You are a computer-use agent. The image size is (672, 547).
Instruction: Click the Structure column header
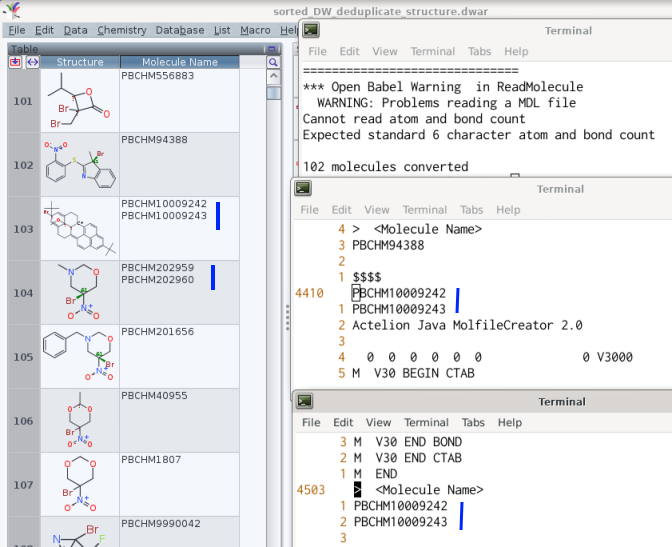[80, 62]
